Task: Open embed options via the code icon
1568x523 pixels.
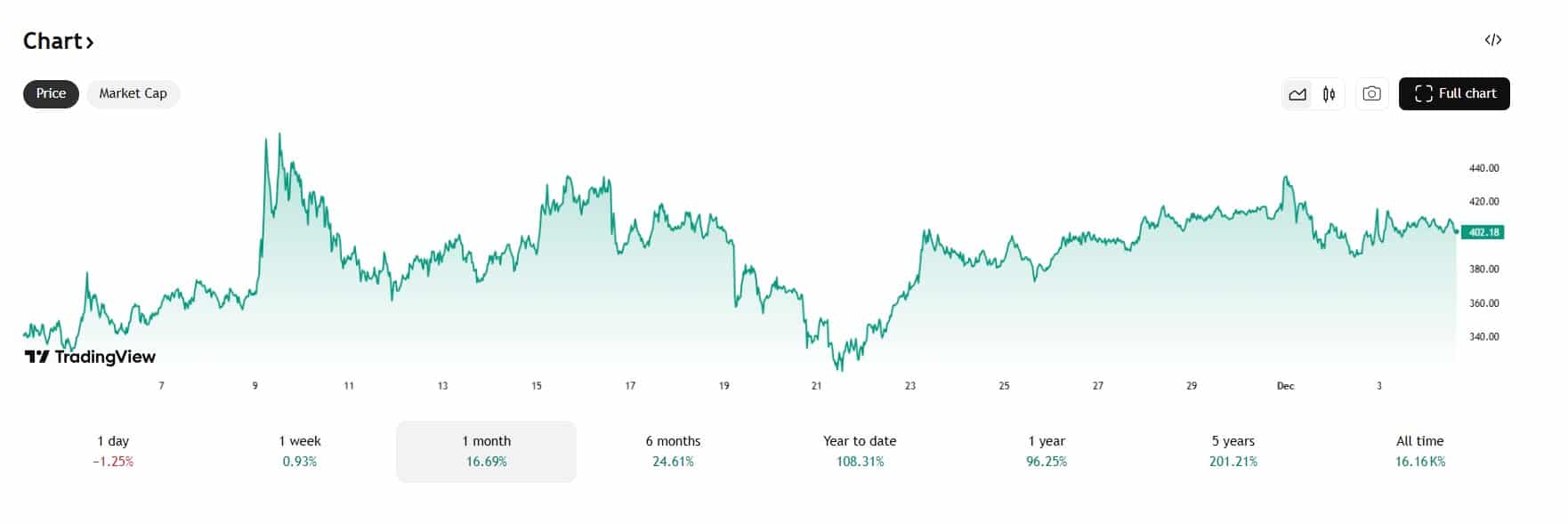Action: click(1492, 39)
